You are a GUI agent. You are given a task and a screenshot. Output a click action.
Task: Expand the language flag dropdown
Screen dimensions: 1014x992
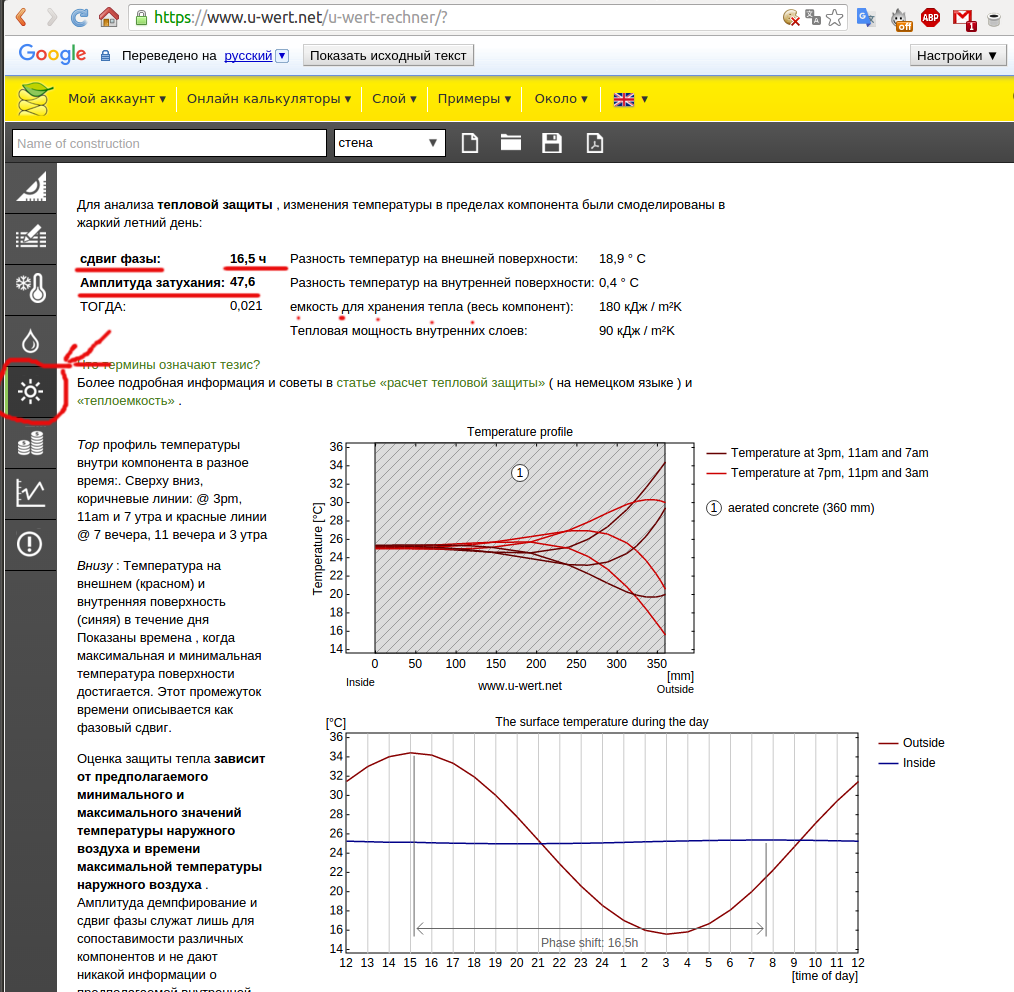(x=631, y=99)
